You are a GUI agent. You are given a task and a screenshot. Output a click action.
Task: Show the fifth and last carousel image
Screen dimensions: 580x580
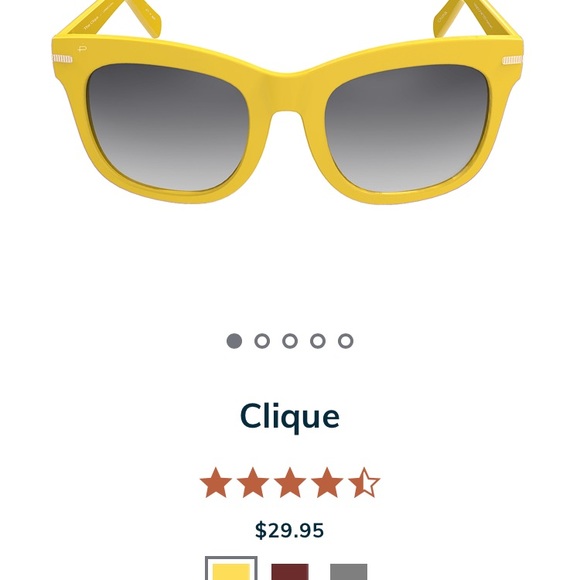[345, 341]
